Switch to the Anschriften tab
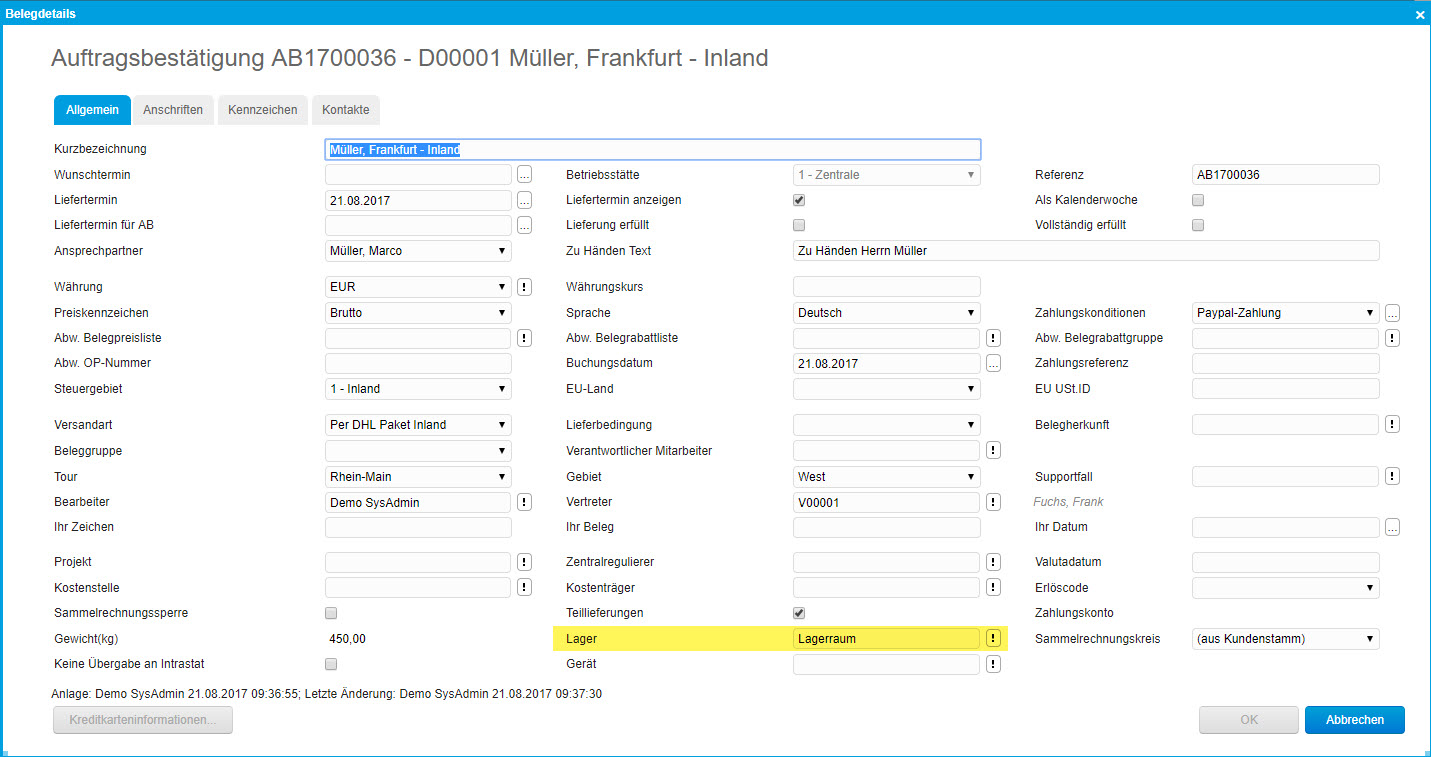This screenshot has height=757, width=1431. [x=173, y=110]
